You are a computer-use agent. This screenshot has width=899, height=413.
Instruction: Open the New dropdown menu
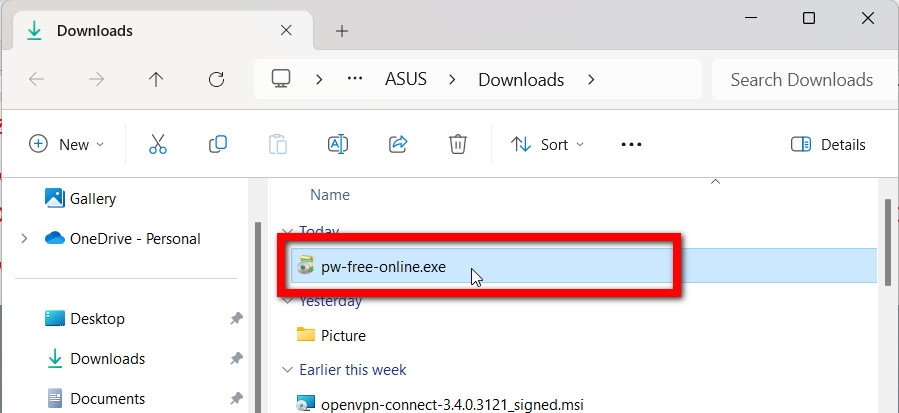pyautogui.click(x=67, y=144)
